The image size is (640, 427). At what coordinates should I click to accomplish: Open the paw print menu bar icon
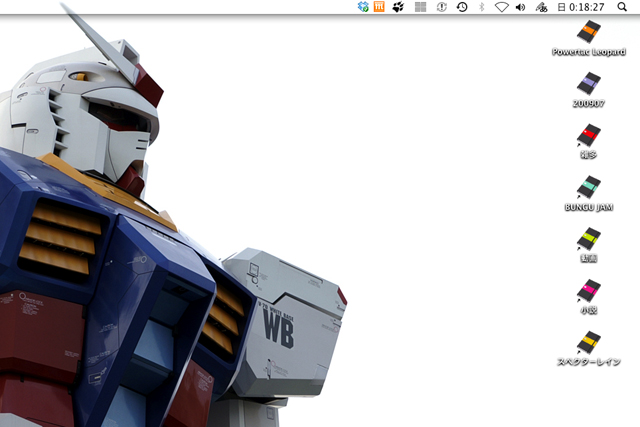pos(398,7)
